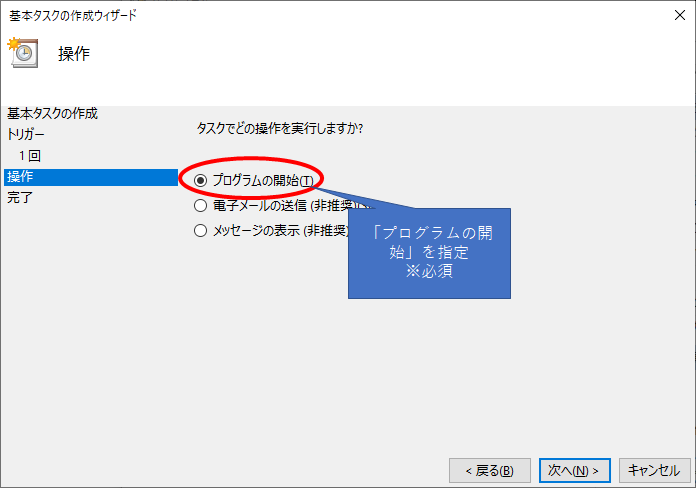Image resolution: width=696 pixels, height=488 pixels.
Task: Click the 次へ(N) > button
Action: pos(574,470)
